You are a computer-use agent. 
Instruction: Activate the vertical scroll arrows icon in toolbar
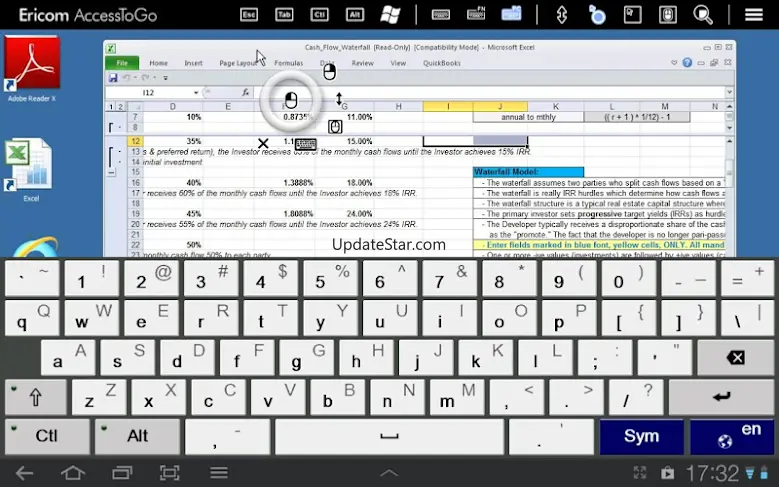(x=562, y=14)
